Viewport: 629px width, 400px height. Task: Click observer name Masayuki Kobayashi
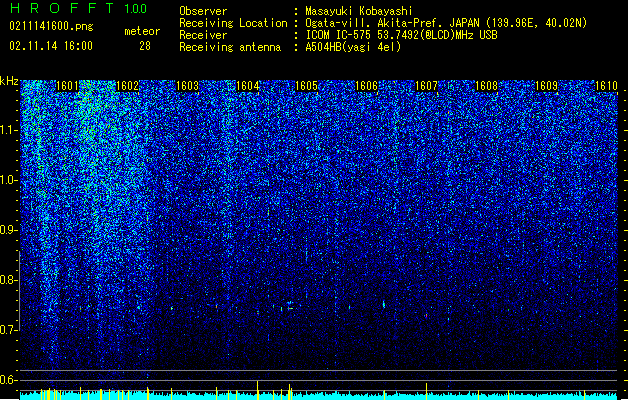pos(359,11)
